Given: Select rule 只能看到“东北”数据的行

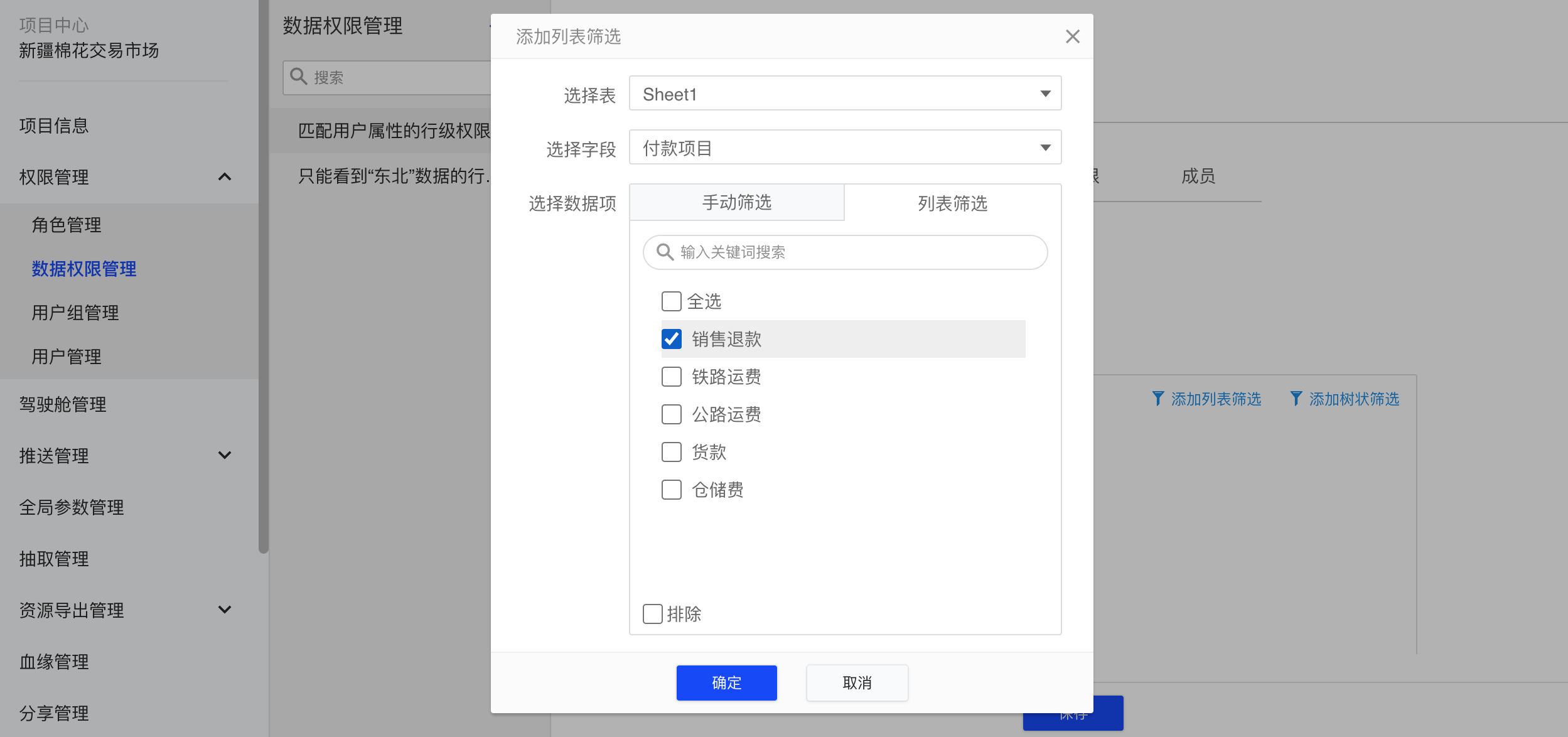Looking at the screenshot, I should pos(380,176).
